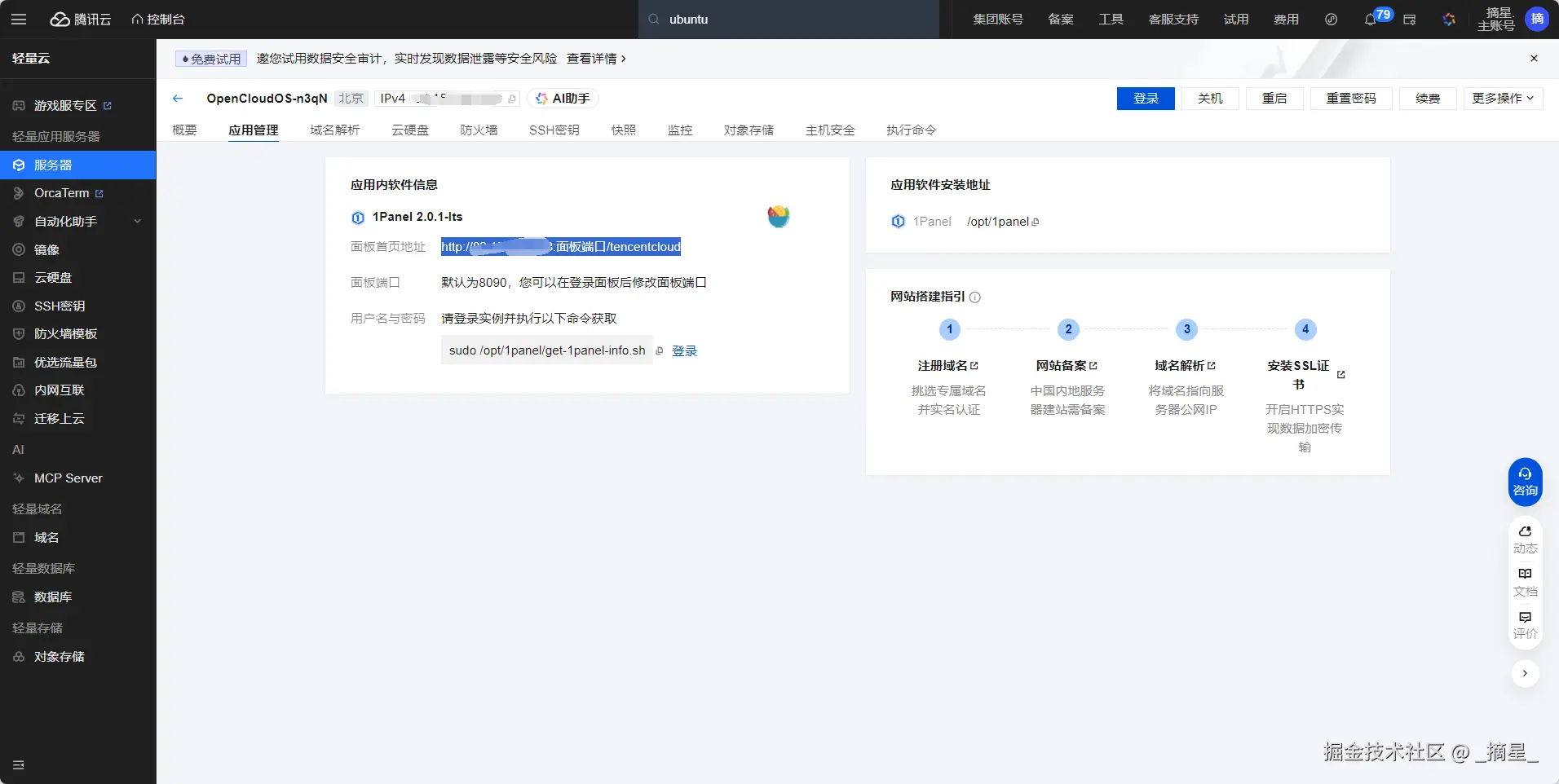The width and height of the screenshot is (1559, 784).
Task: Click the colorful AI icon in top bar
Action: (x=1449, y=20)
